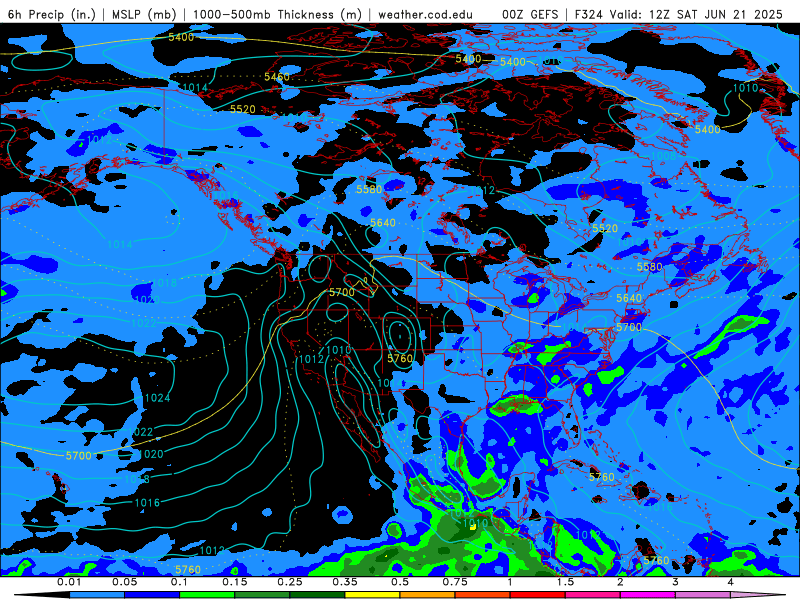This screenshot has width=800, height=600.
Task: Click the orange 0.5–0.75 legend swatch
Action: tap(428, 595)
